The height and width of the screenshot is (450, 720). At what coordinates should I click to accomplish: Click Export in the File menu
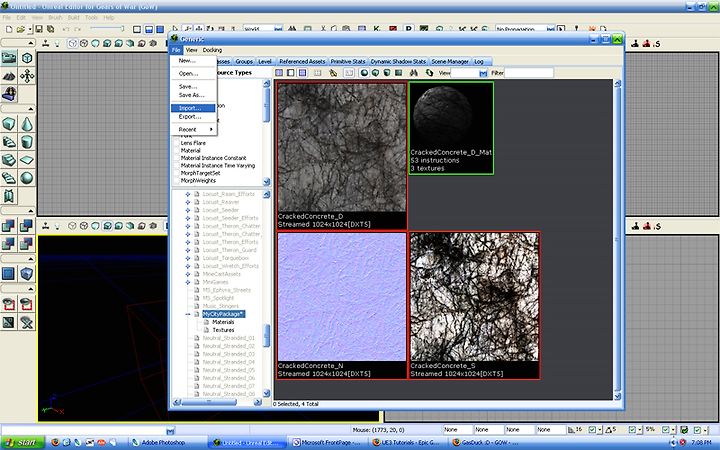click(193, 117)
